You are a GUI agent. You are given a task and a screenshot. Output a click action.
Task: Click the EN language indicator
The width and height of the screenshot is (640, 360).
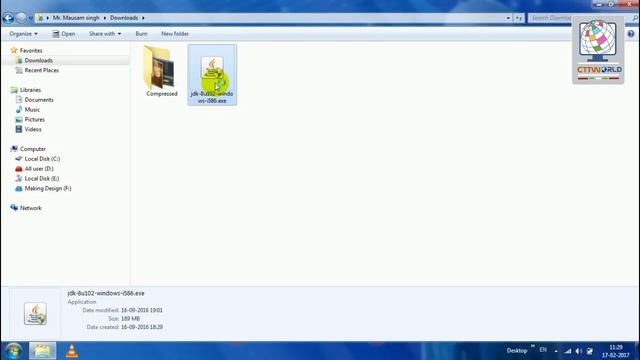543,350
